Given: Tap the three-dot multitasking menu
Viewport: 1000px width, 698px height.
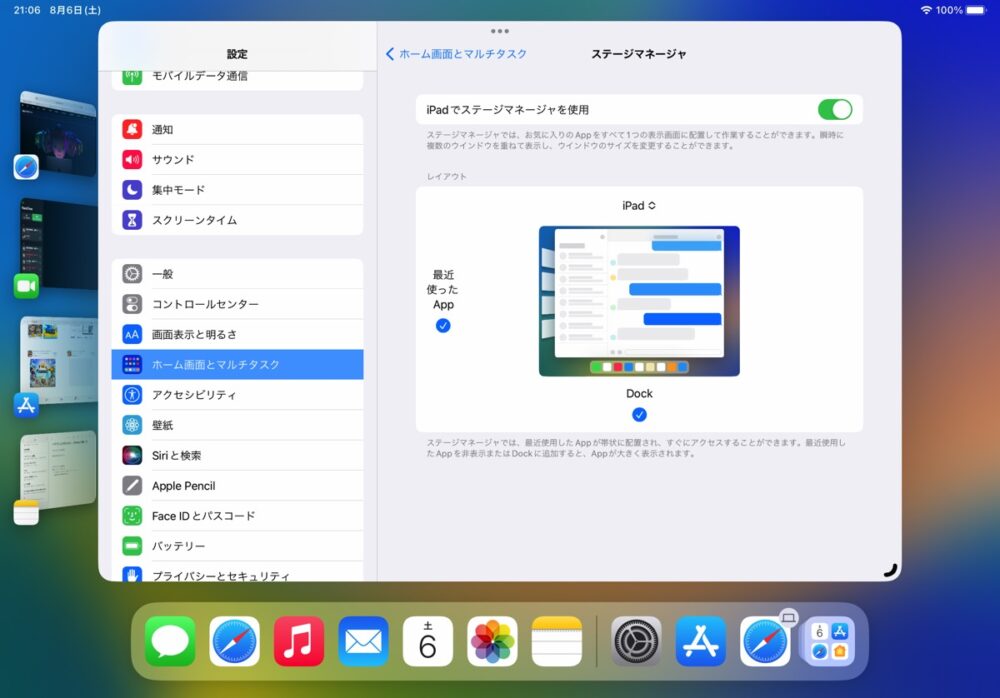Looking at the screenshot, I should coord(500,31).
